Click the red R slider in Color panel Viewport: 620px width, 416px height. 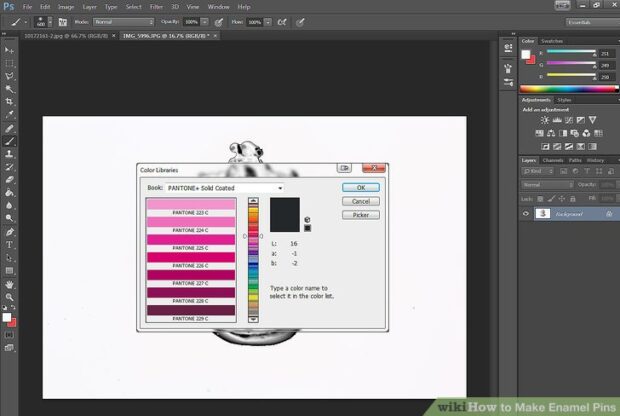pyautogui.click(x=571, y=53)
